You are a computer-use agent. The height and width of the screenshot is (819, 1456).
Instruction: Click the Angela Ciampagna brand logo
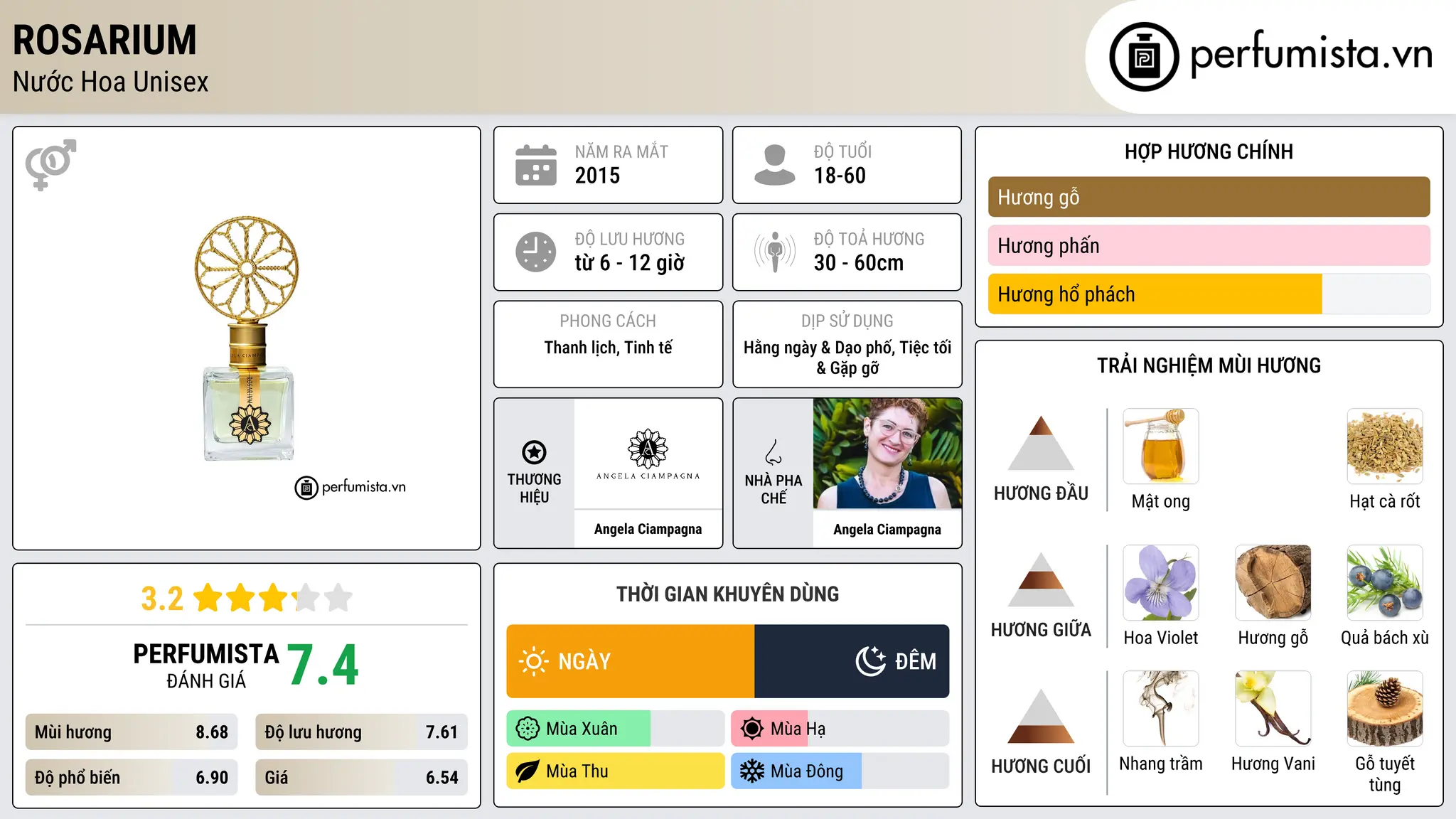[x=648, y=455]
